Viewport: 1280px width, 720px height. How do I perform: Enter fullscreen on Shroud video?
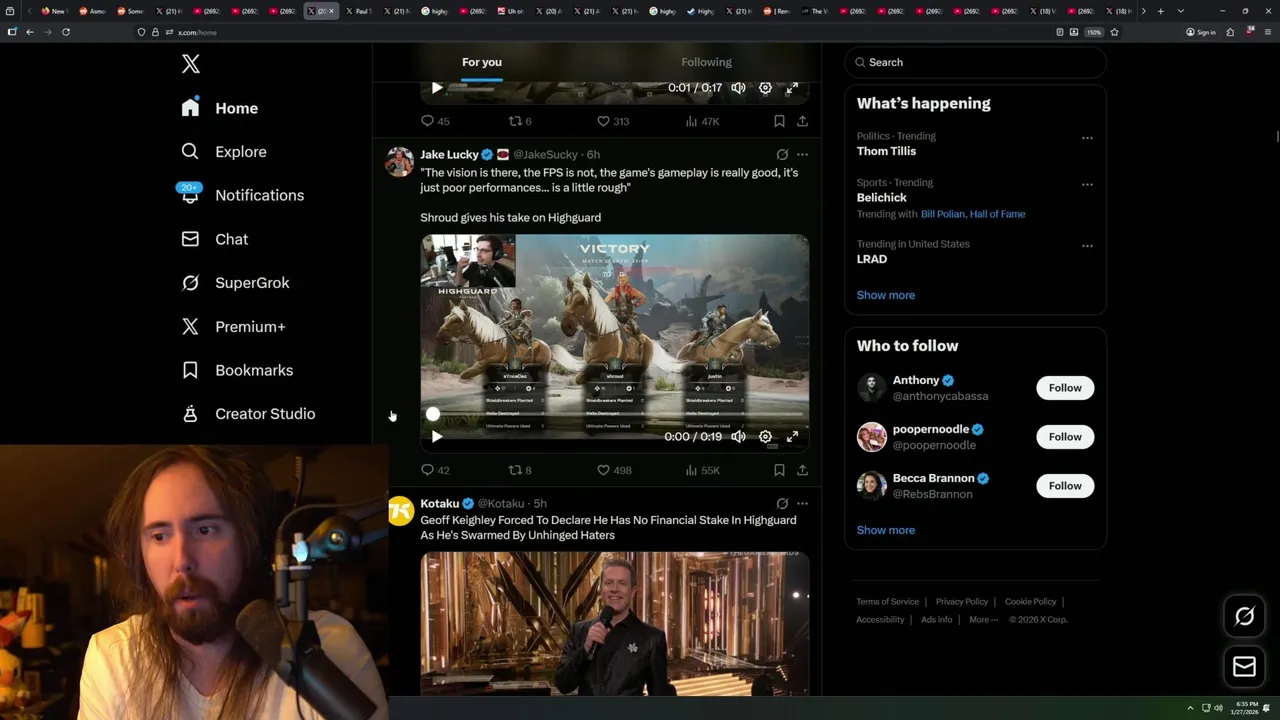pos(792,437)
